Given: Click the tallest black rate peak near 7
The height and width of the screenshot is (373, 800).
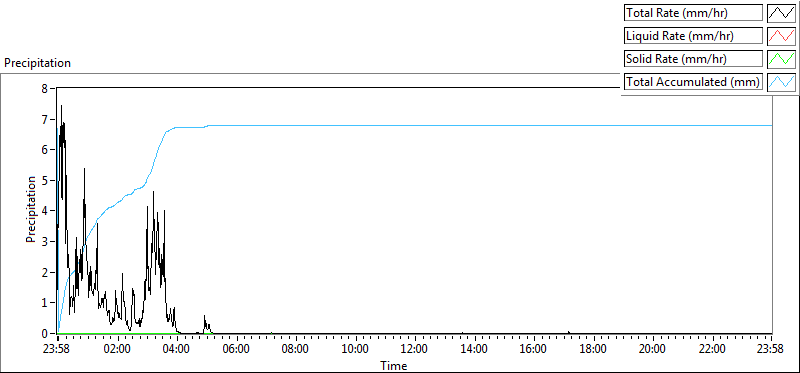Looking at the screenshot, I should [62, 106].
